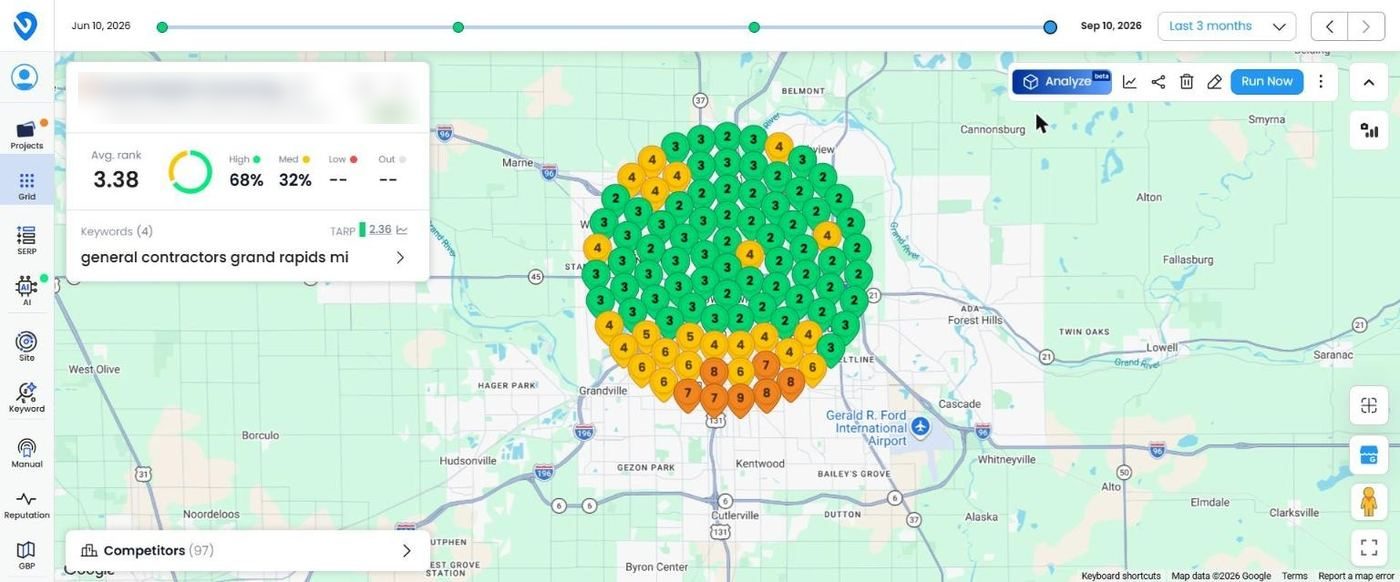This screenshot has width=1400, height=582.
Task: Click the Google logo on map
Action: [89, 570]
